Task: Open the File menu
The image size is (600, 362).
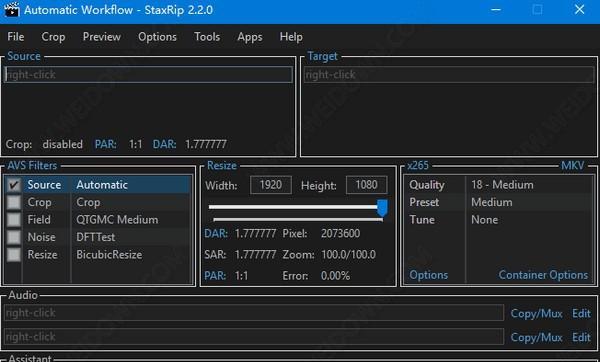Action: [x=16, y=37]
